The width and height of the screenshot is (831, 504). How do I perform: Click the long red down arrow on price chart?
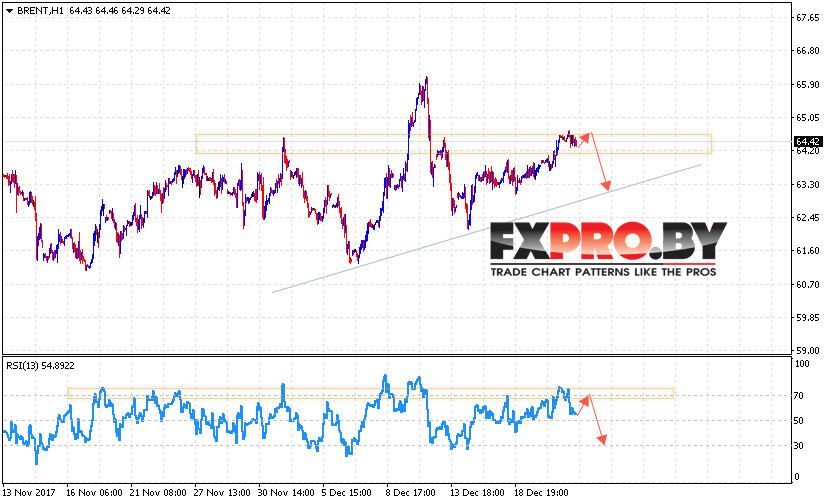click(x=599, y=162)
